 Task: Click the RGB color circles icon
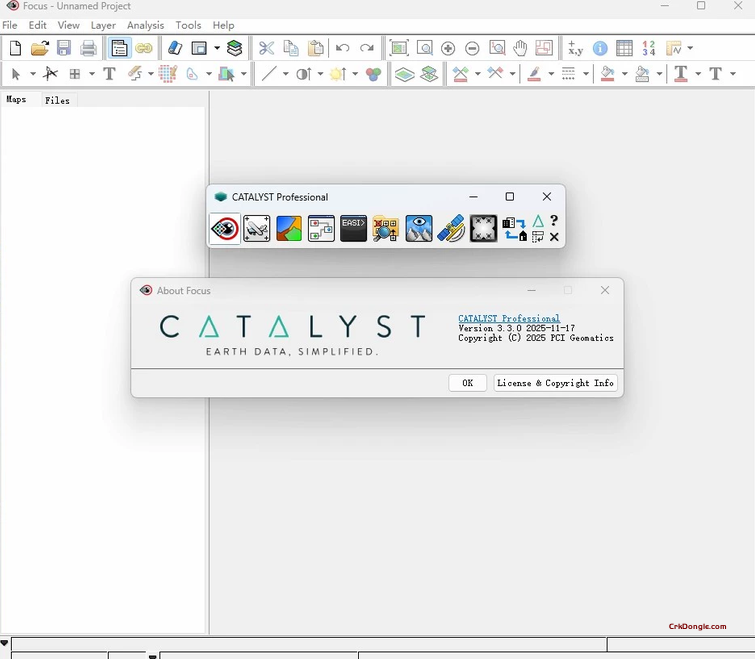(x=373, y=74)
